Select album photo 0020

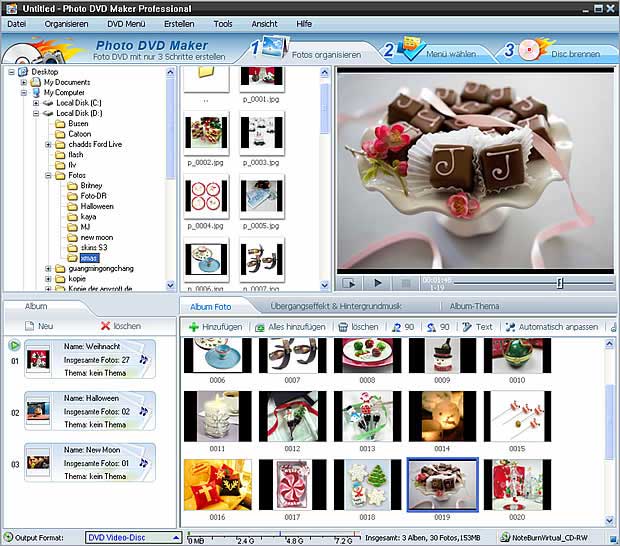517,484
